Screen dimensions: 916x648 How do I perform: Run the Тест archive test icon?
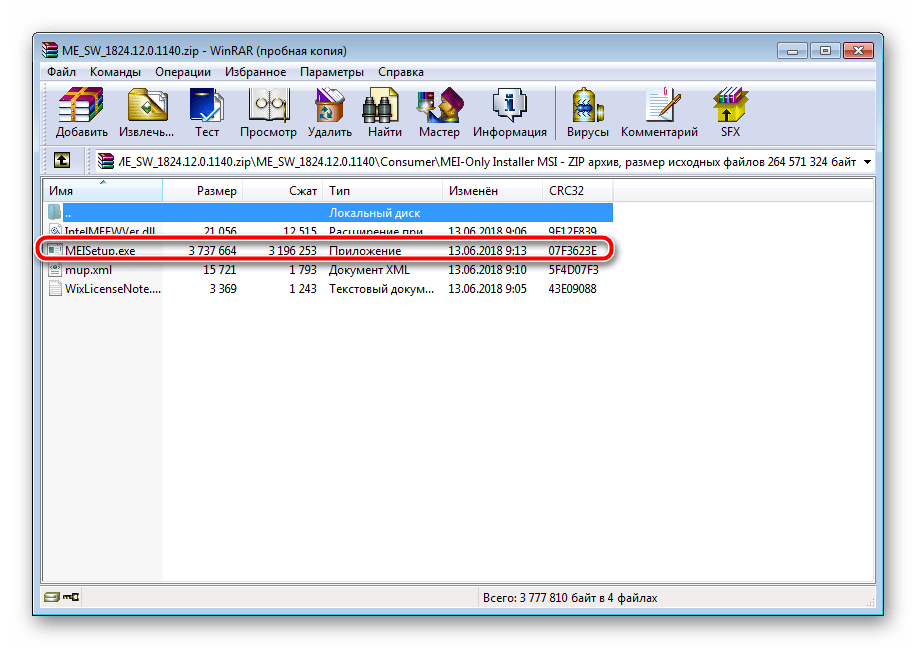(207, 112)
